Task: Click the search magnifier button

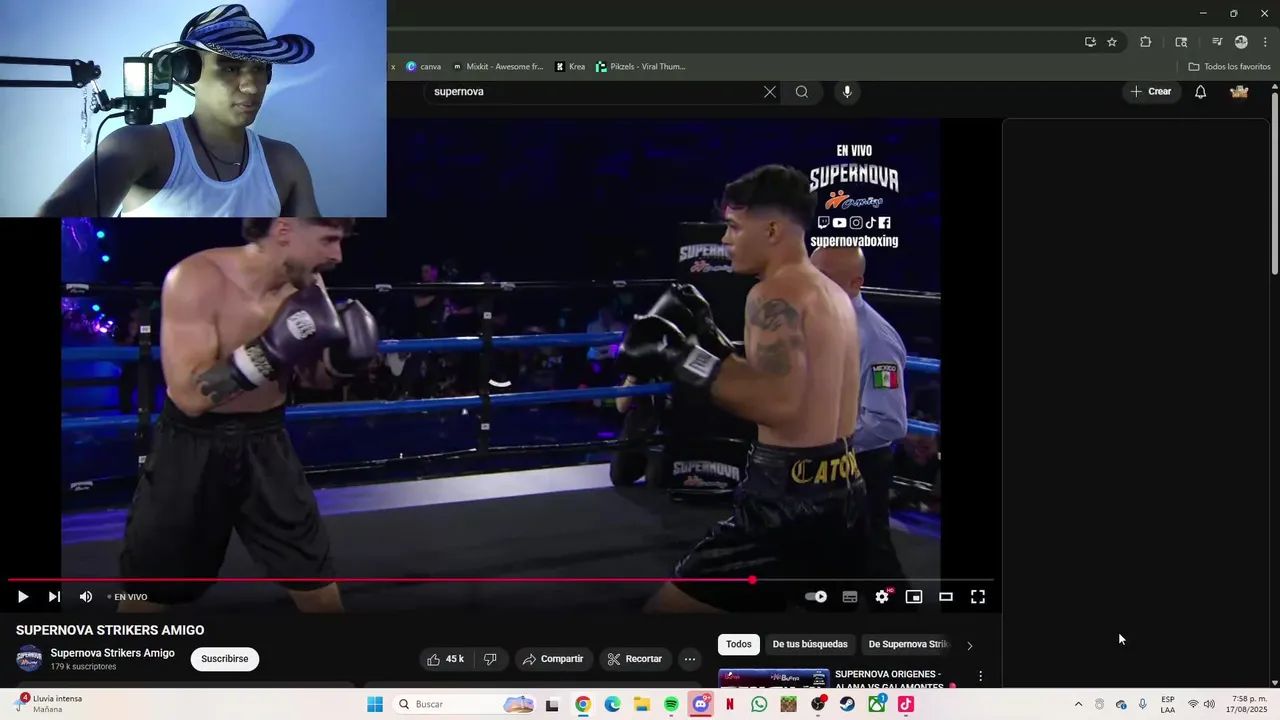Action: click(x=802, y=92)
